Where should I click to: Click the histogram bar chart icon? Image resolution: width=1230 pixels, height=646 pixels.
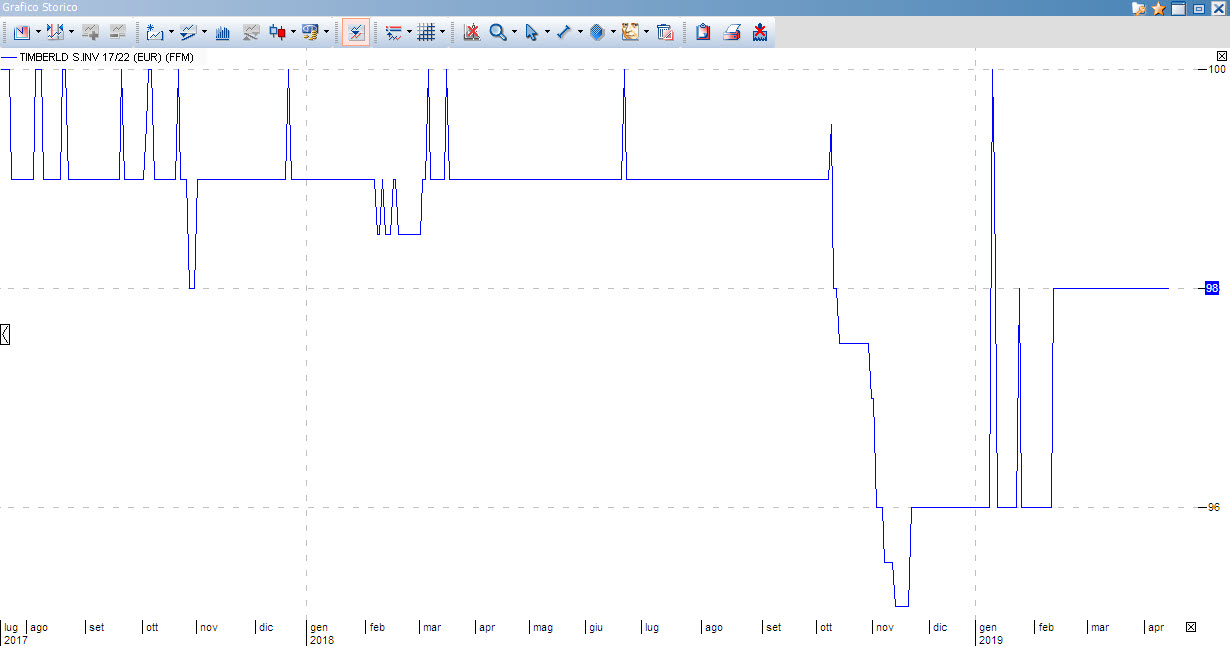[x=223, y=32]
